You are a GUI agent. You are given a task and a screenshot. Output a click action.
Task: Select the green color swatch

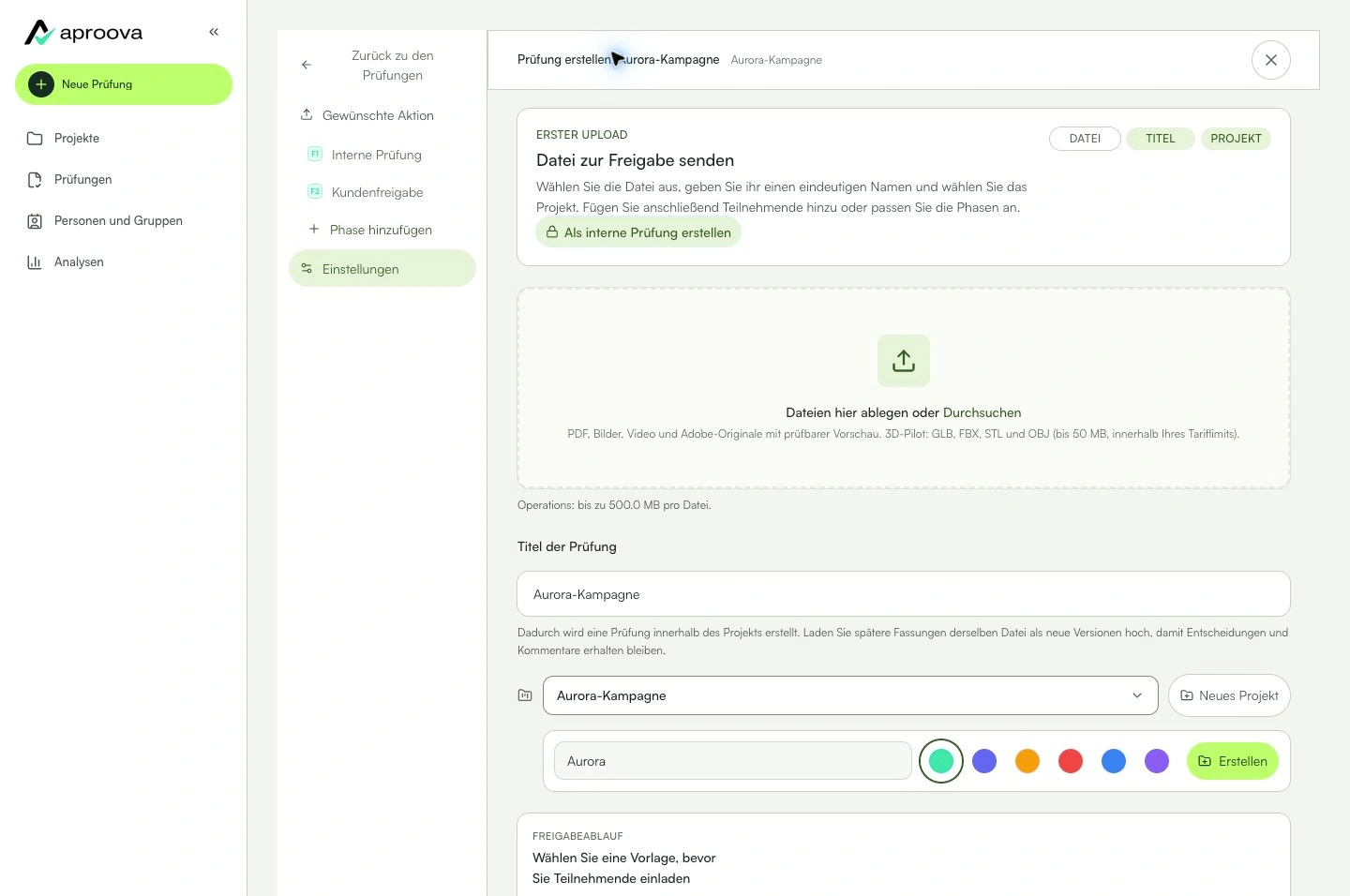click(x=941, y=761)
